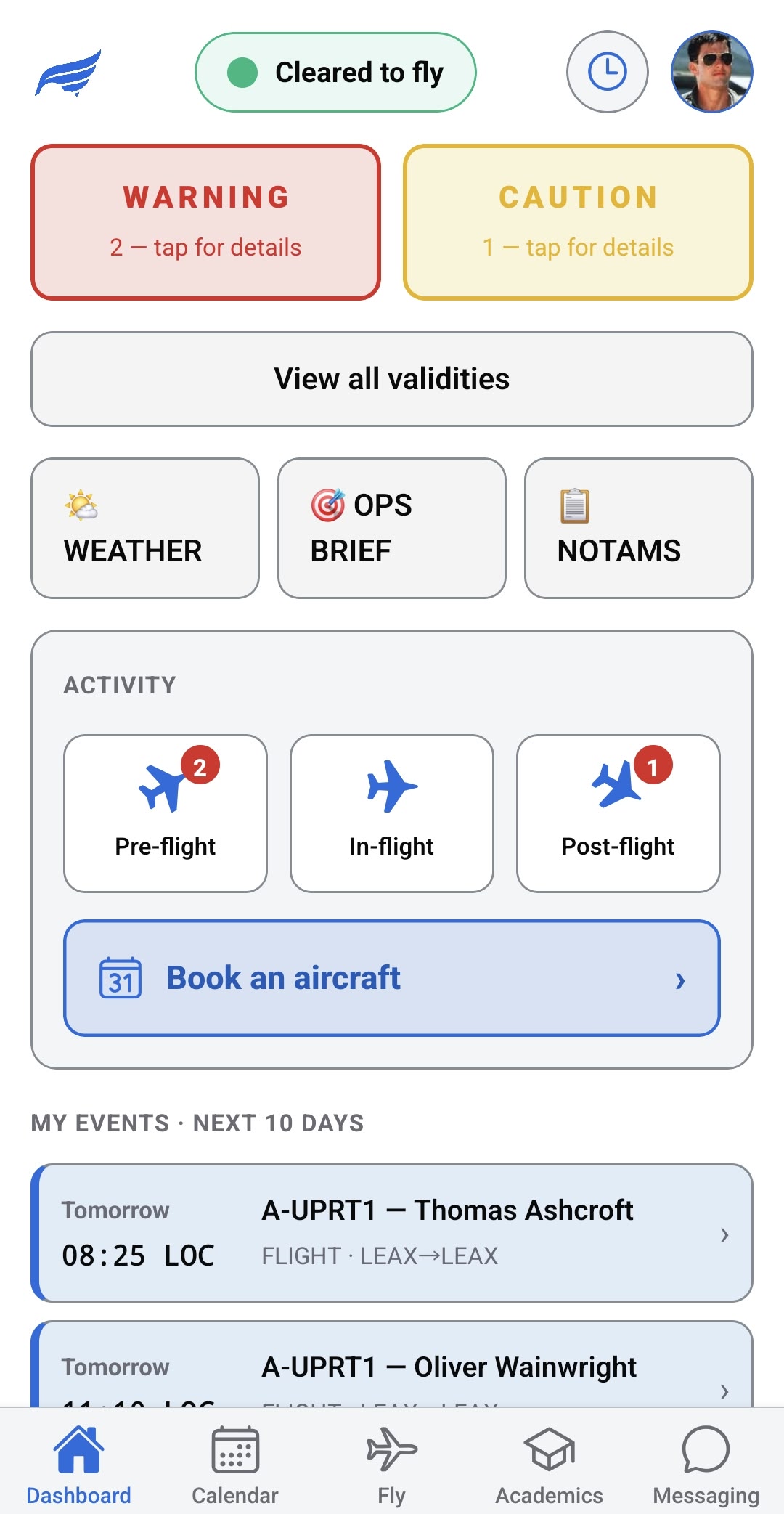Viewport: 784px width, 1514px height.
Task: Open the NOTAMS clipboard tile
Action: click(639, 528)
